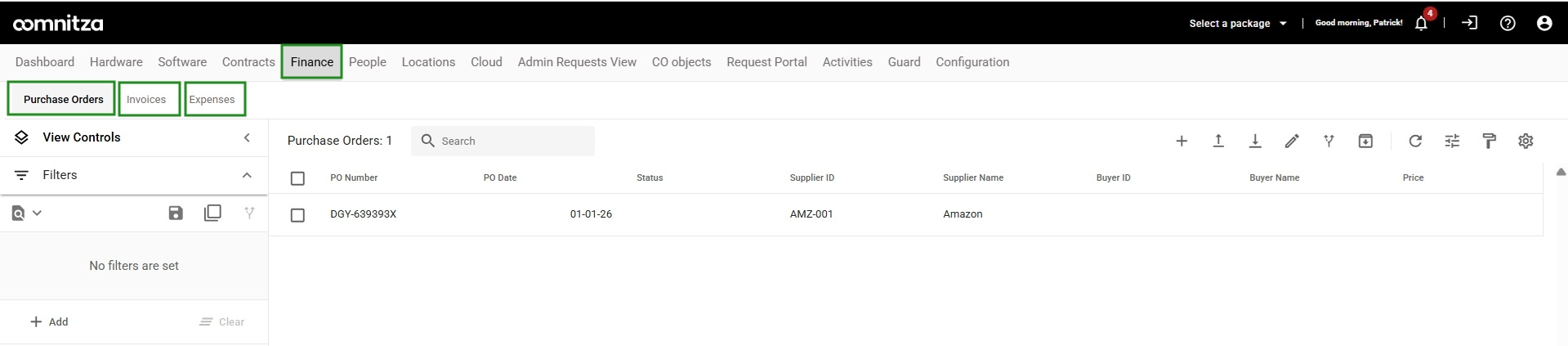Open the archive box icon in toolbar
The width and height of the screenshot is (1568, 346).
click(x=1365, y=141)
